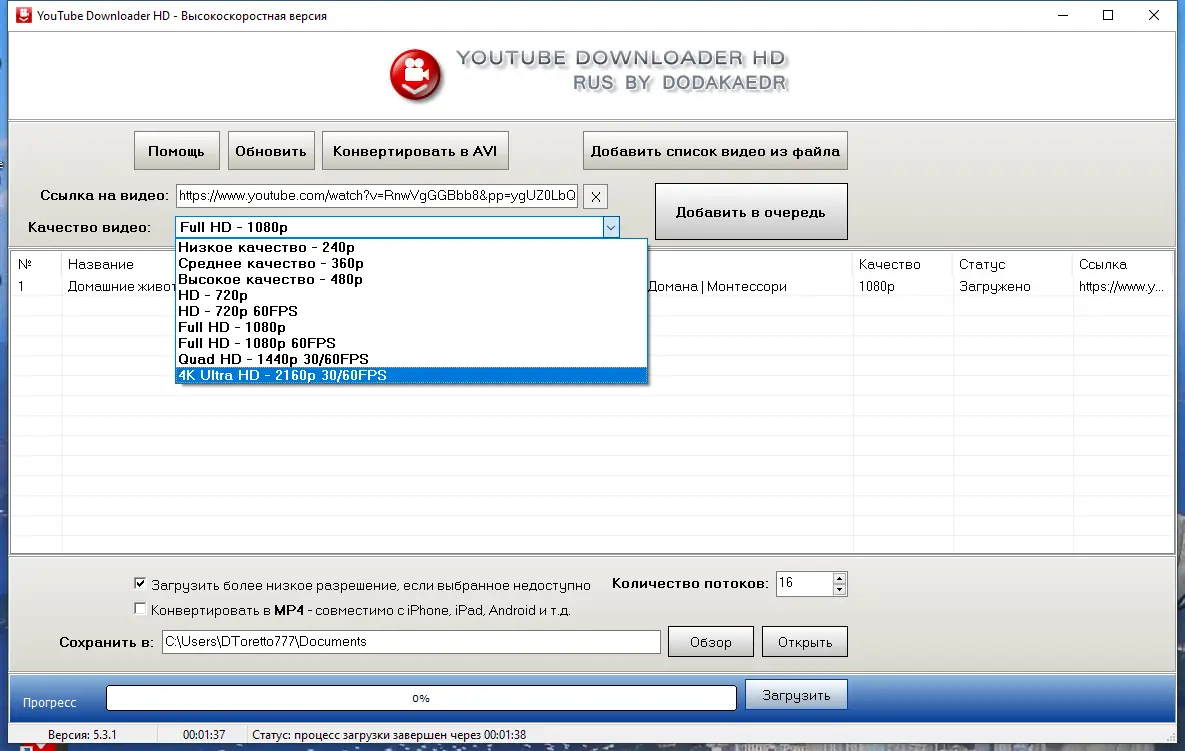
Task: Open the Помощь help button
Action: pos(176,151)
